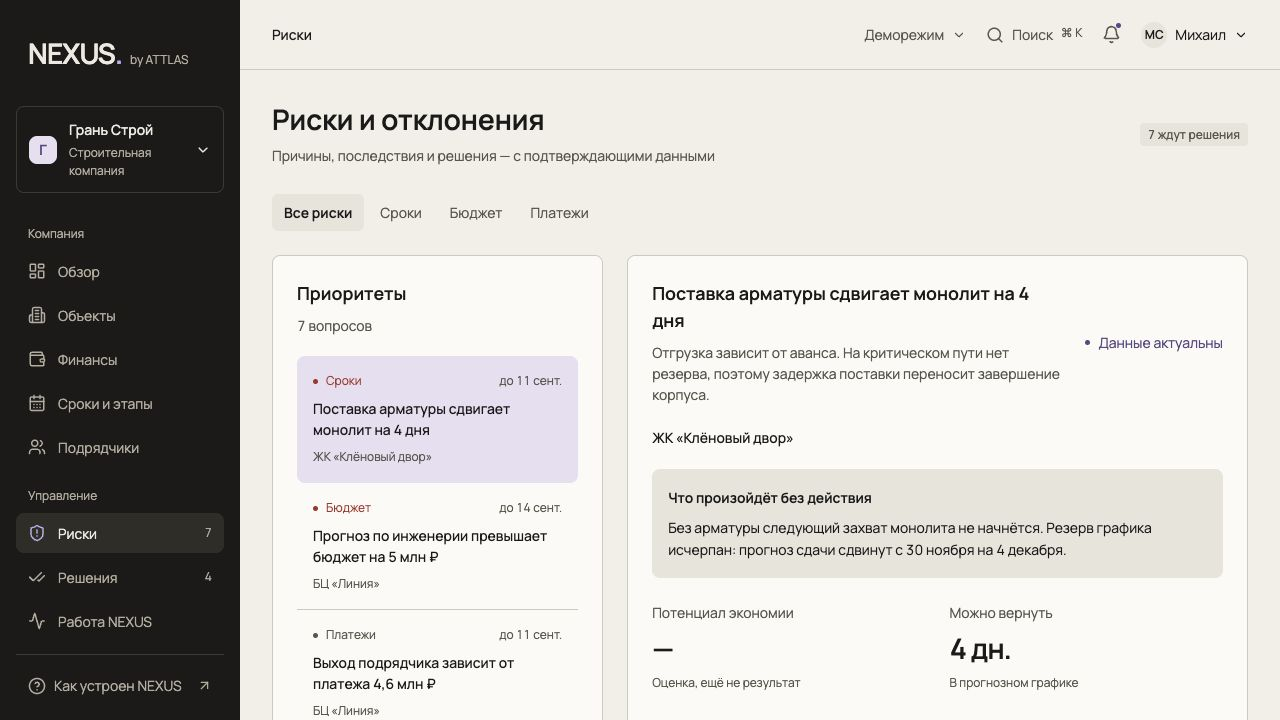Expand the Михаил account menu chevron

tap(1241, 35)
